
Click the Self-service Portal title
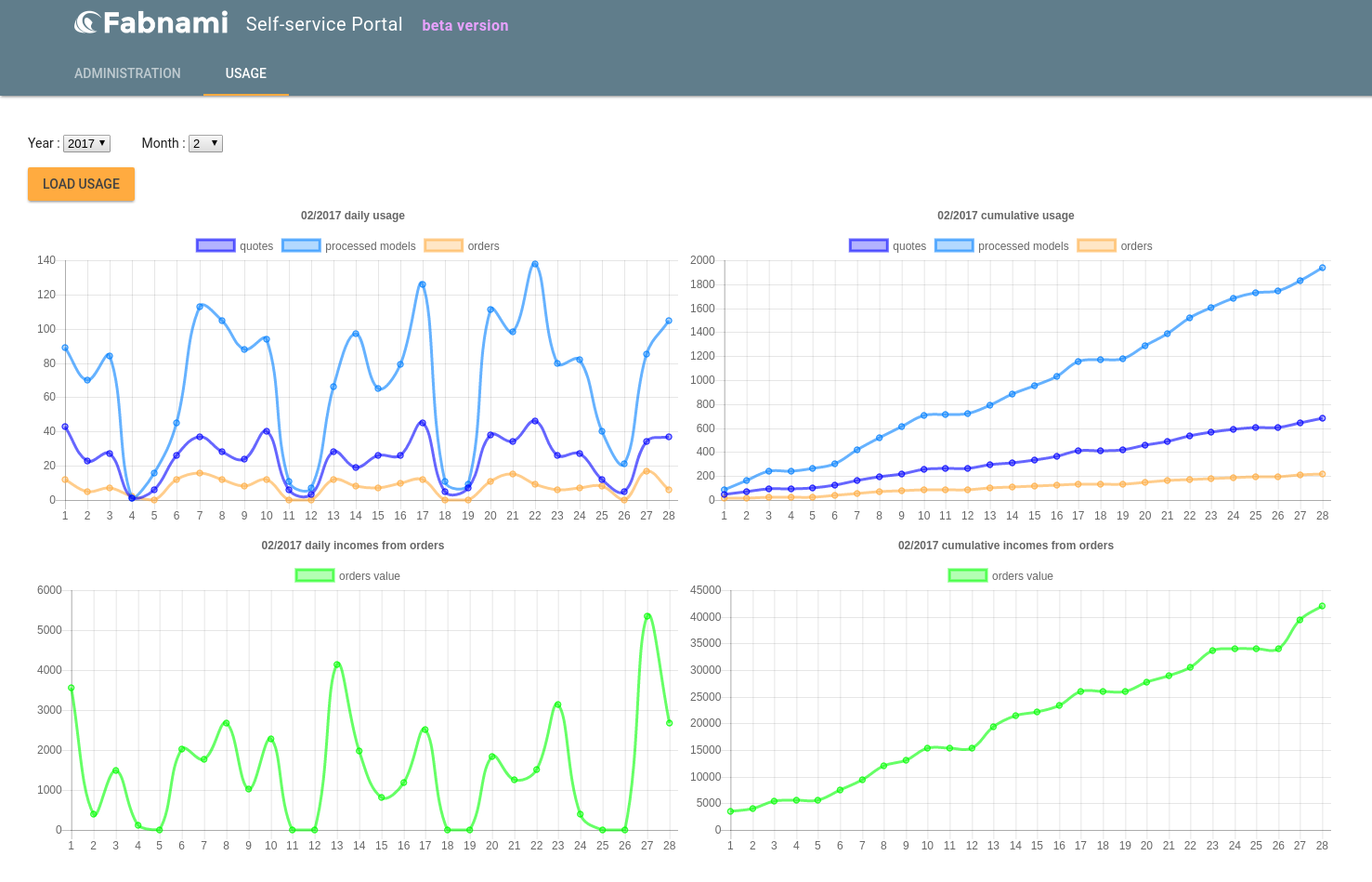click(x=324, y=24)
